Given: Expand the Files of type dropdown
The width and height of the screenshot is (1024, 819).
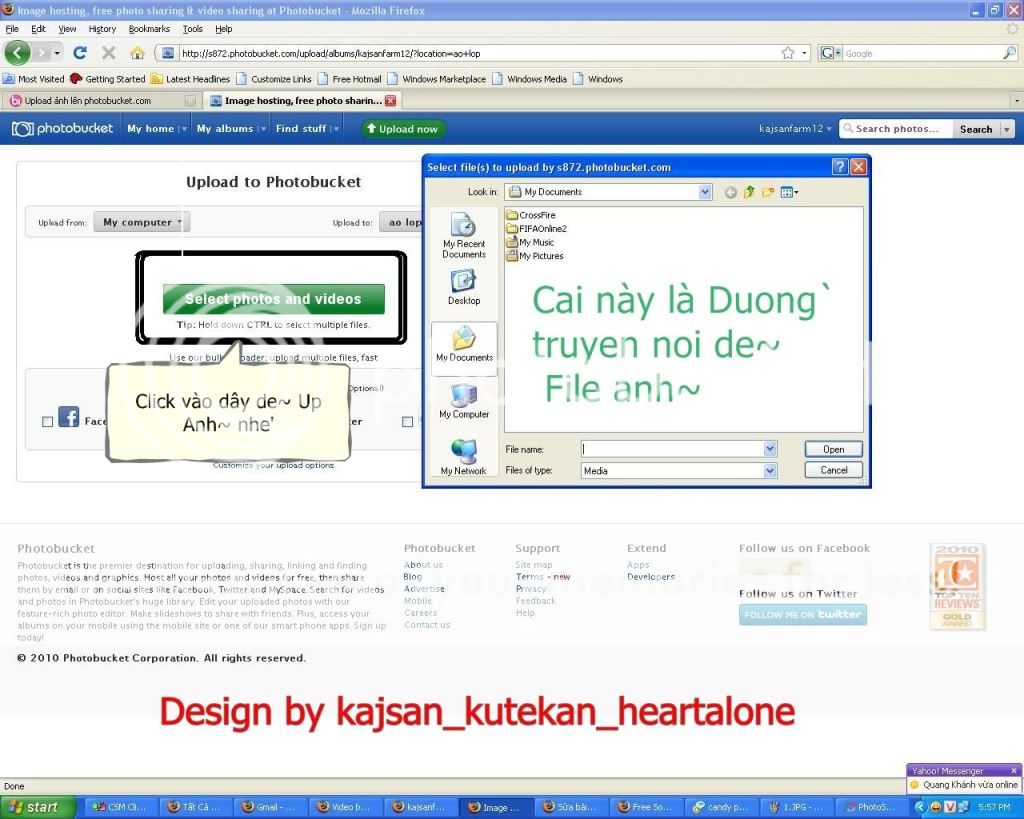Looking at the screenshot, I should click(771, 470).
